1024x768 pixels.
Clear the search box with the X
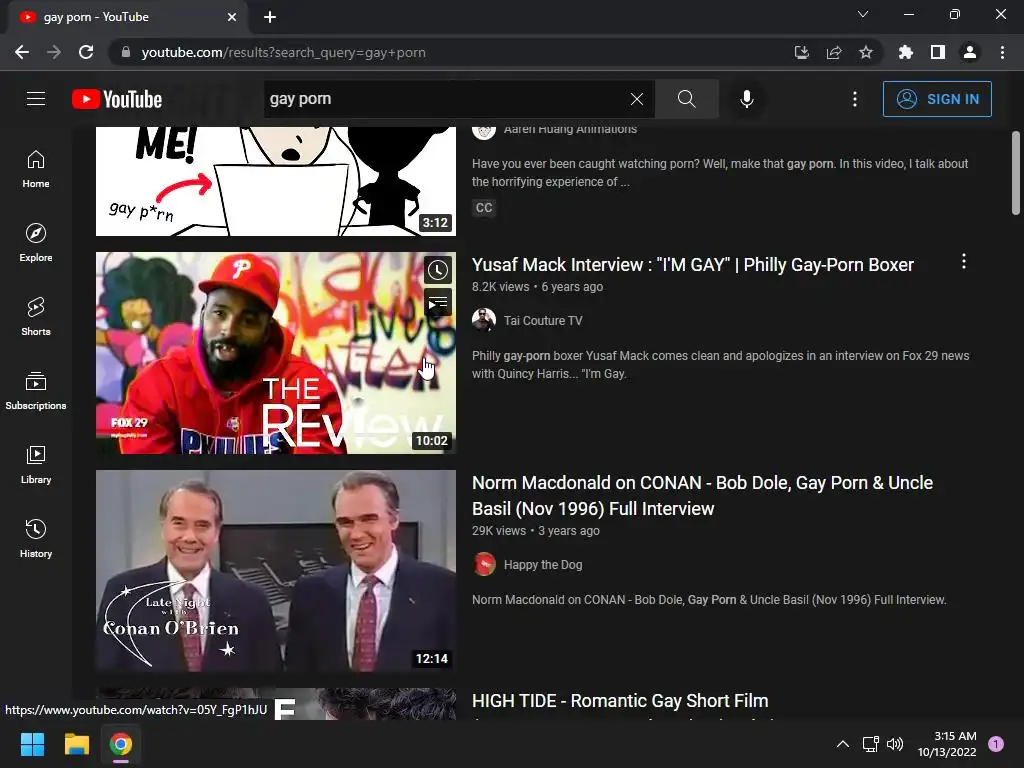tap(637, 99)
